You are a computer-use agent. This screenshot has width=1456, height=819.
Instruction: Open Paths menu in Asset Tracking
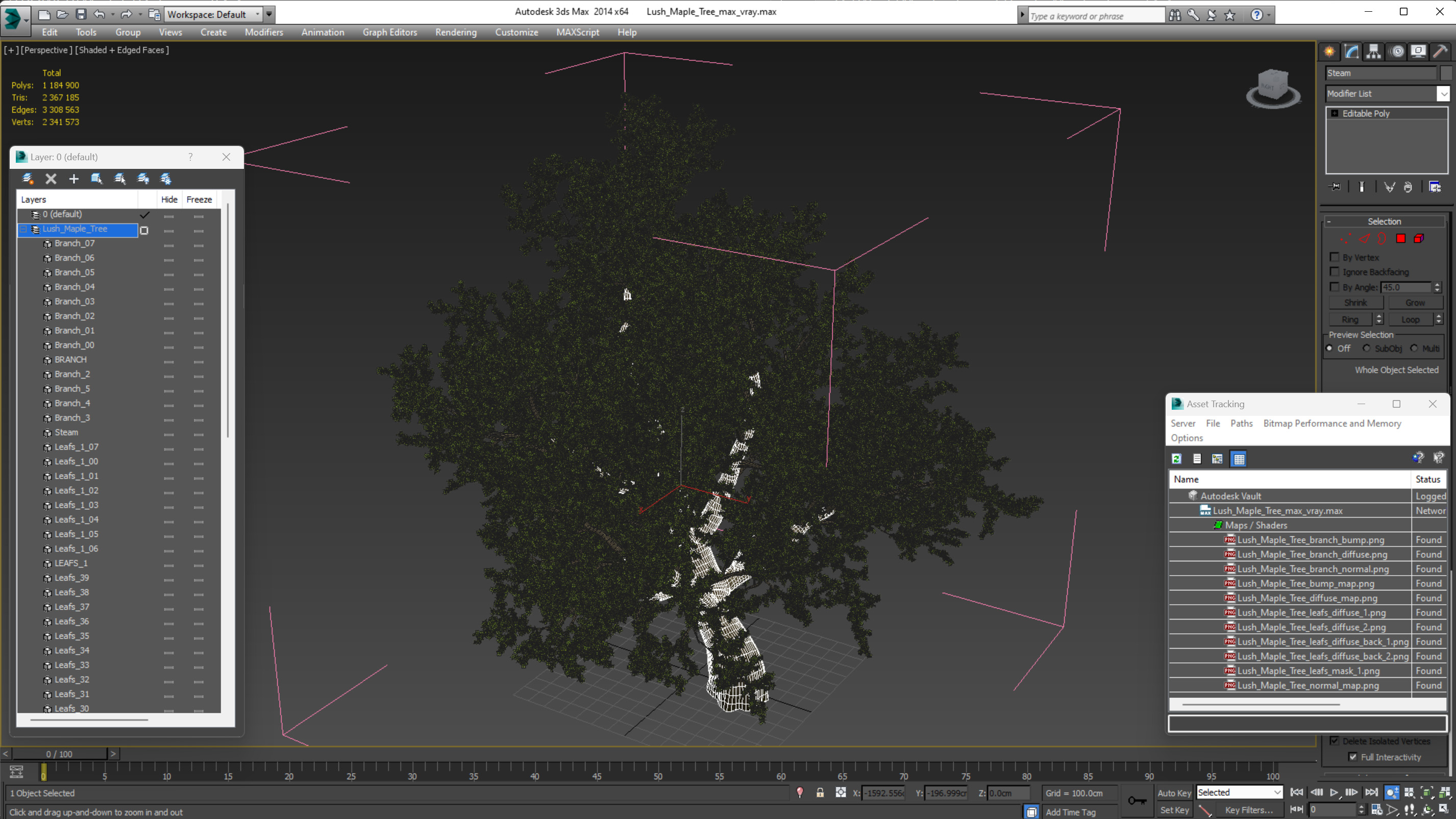[x=1241, y=424]
